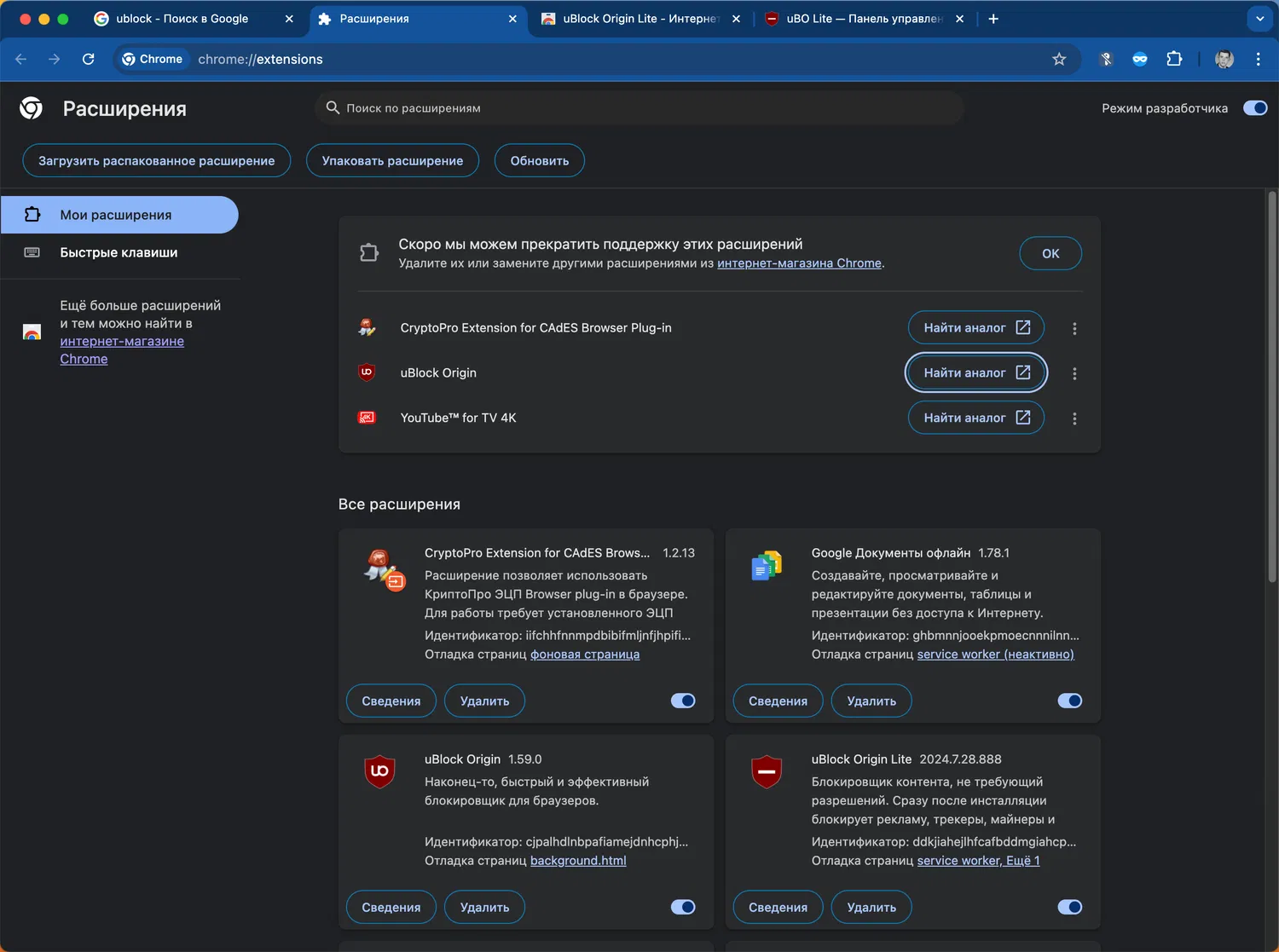Click the uBlock Origin Lite card shield icon
This screenshot has height=952, width=1279.
pyautogui.click(x=767, y=771)
